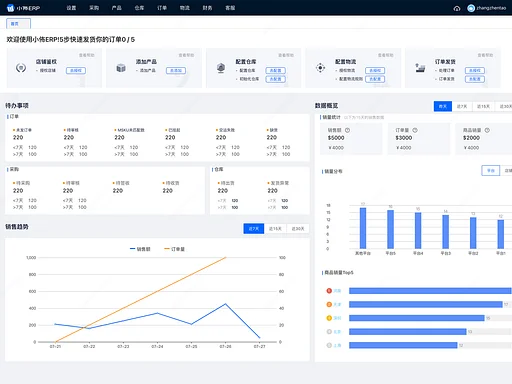Click 去授权 button beside 授权物流 item
The image size is (512, 384).
click(x=375, y=70)
